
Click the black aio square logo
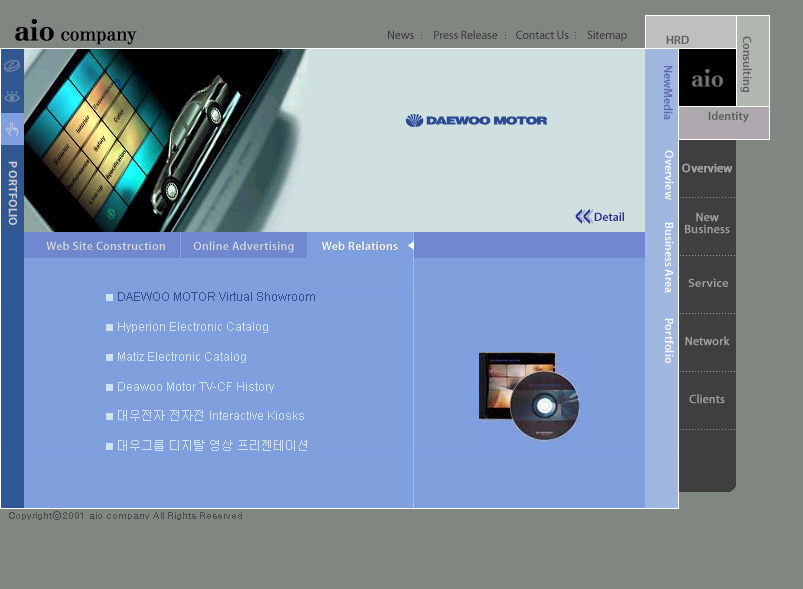[x=707, y=78]
